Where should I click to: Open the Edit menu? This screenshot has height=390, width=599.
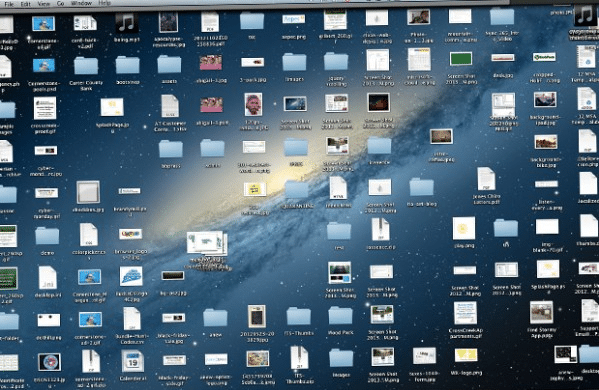point(26,4)
